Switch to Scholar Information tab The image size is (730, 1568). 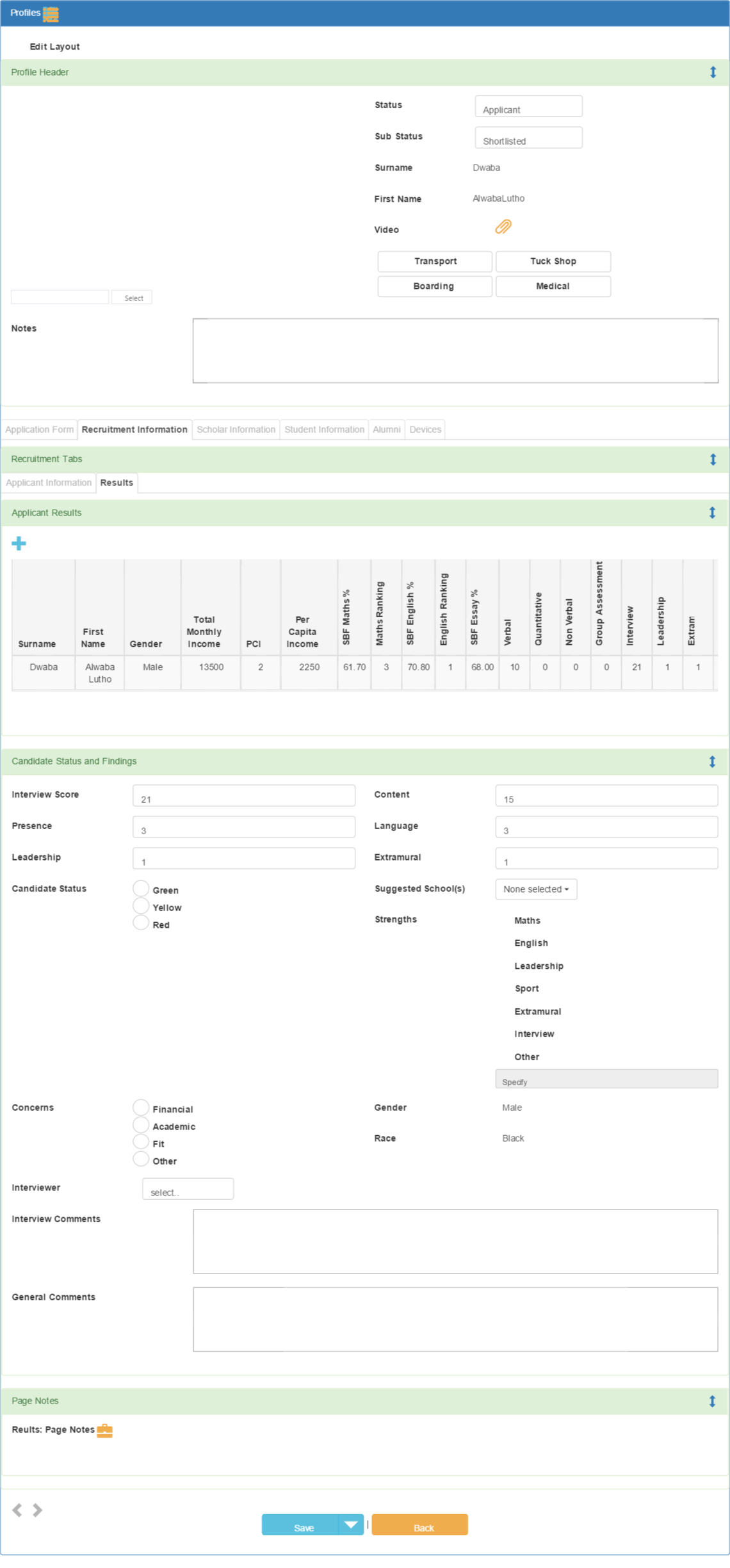(236, 430)
